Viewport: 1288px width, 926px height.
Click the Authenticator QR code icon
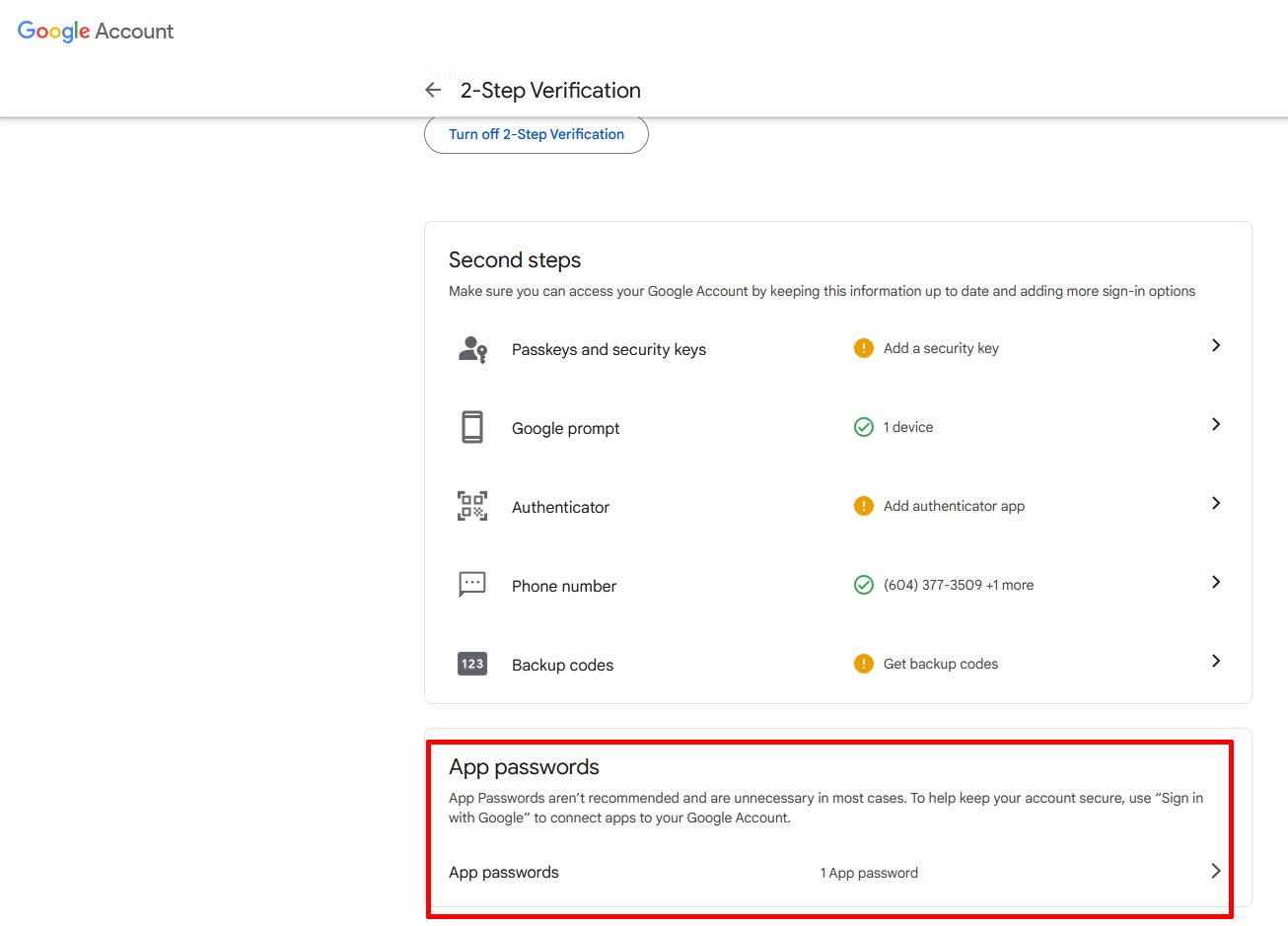[x=472, y=506]
